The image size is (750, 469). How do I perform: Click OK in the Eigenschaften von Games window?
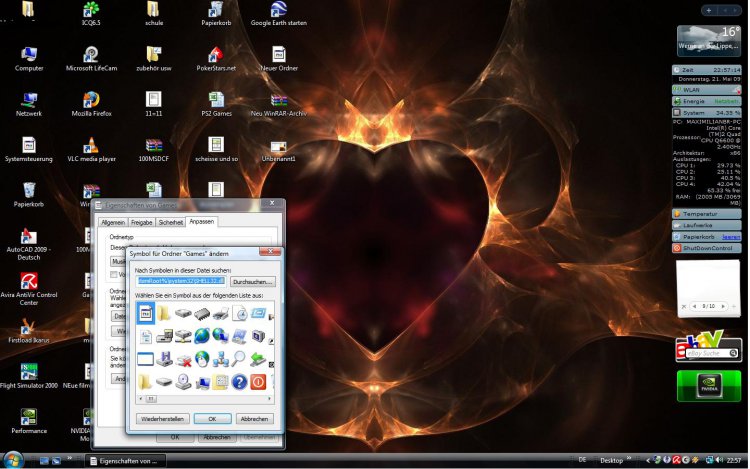[x=175, y=437]
